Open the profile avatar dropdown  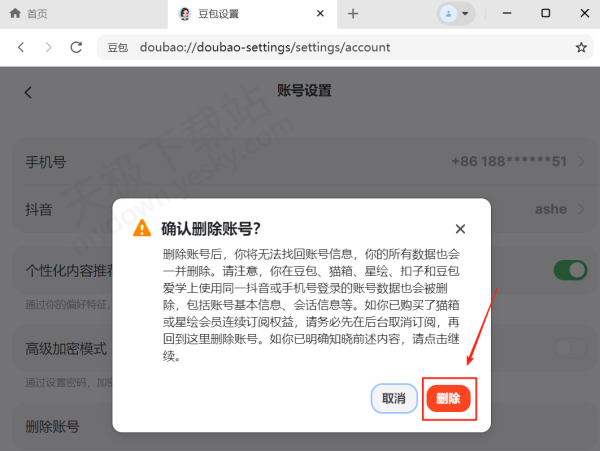(456, 14)
